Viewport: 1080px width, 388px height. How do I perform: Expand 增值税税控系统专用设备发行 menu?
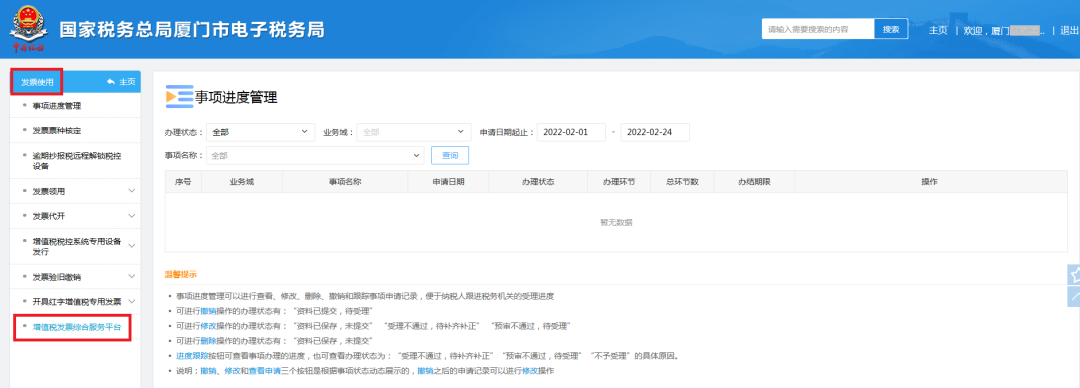pyautogui.click(x=132, y=246)
